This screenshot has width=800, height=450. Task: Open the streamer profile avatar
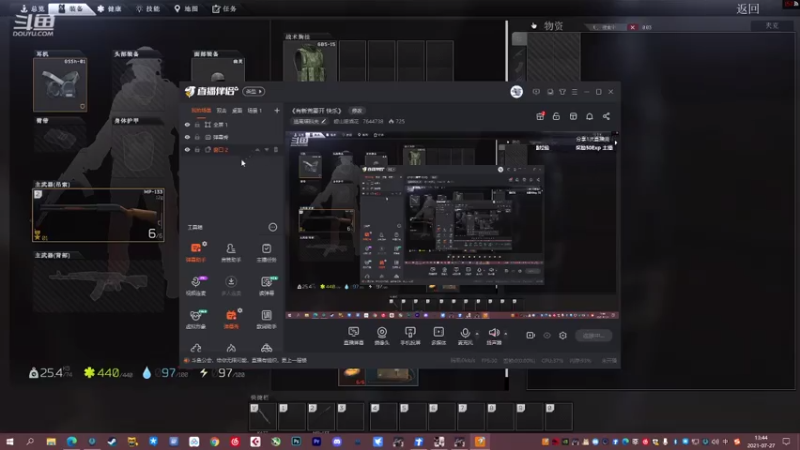coord(516,92)
